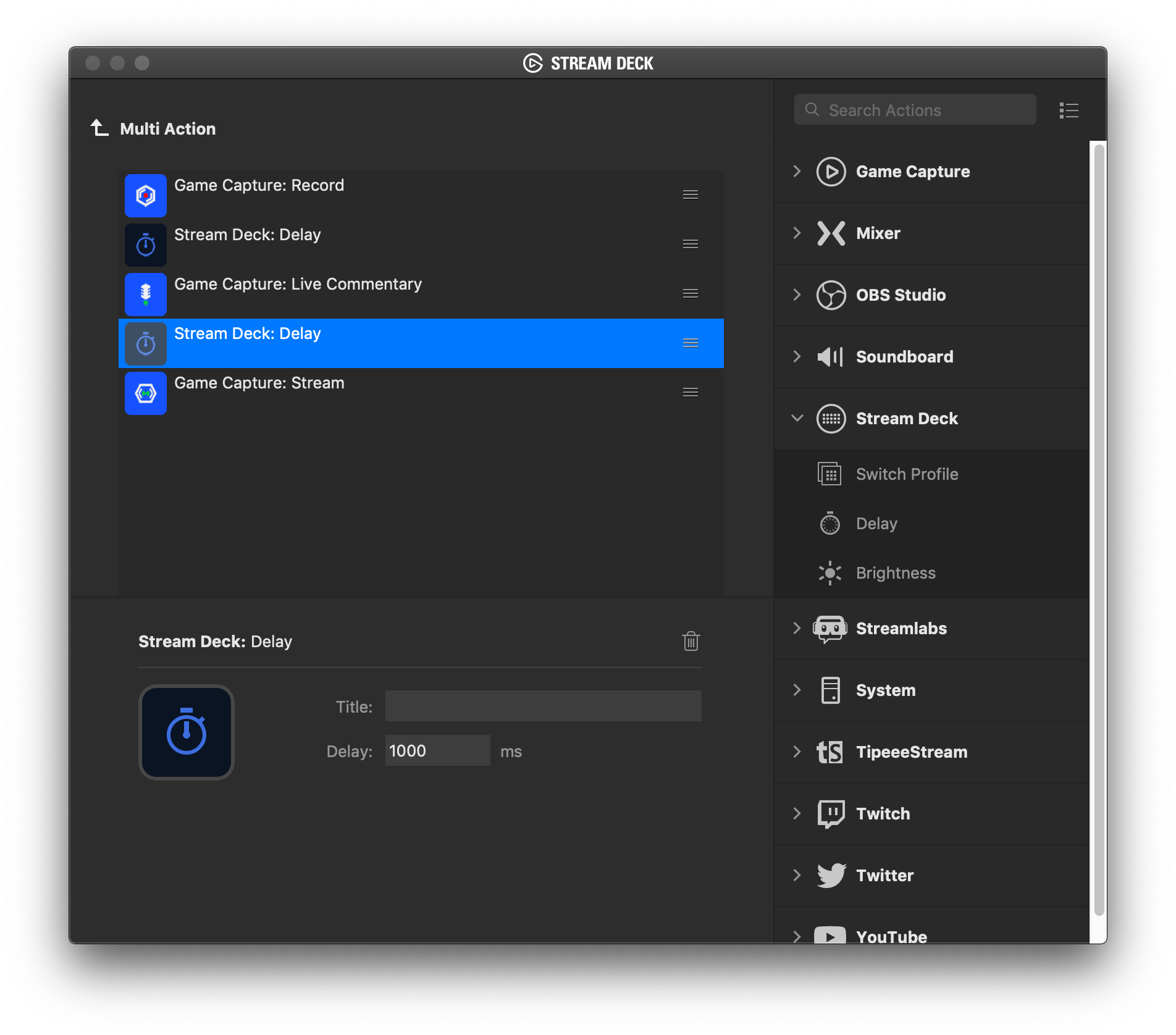
Task: Expand the System category chevron
Action: [797, 690]
